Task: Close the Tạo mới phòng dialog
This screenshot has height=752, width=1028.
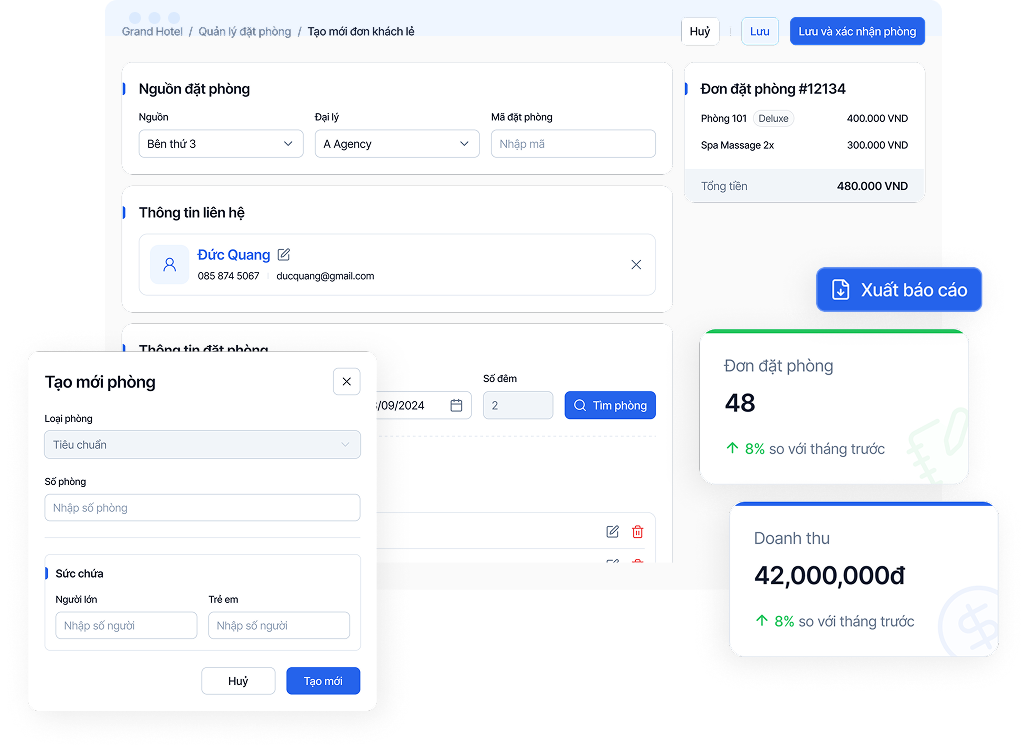Action: (346, 381)
